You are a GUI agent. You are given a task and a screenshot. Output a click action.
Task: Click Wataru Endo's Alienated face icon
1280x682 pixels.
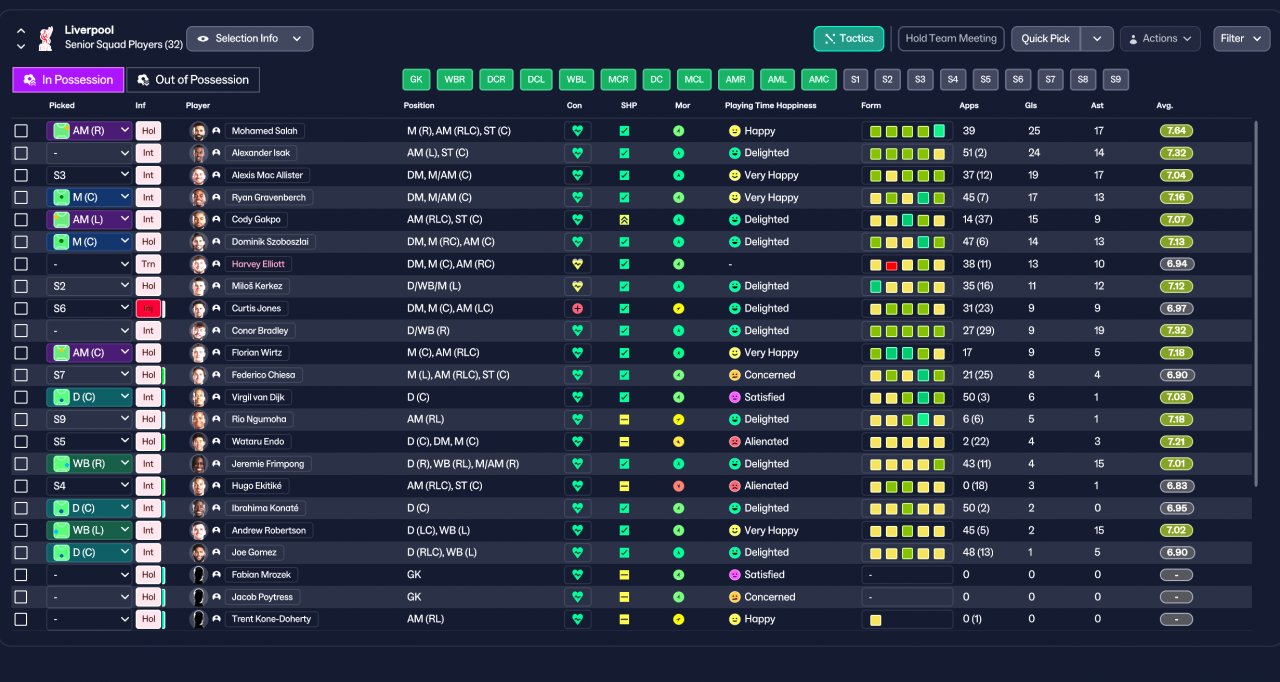tap(734, 442)
